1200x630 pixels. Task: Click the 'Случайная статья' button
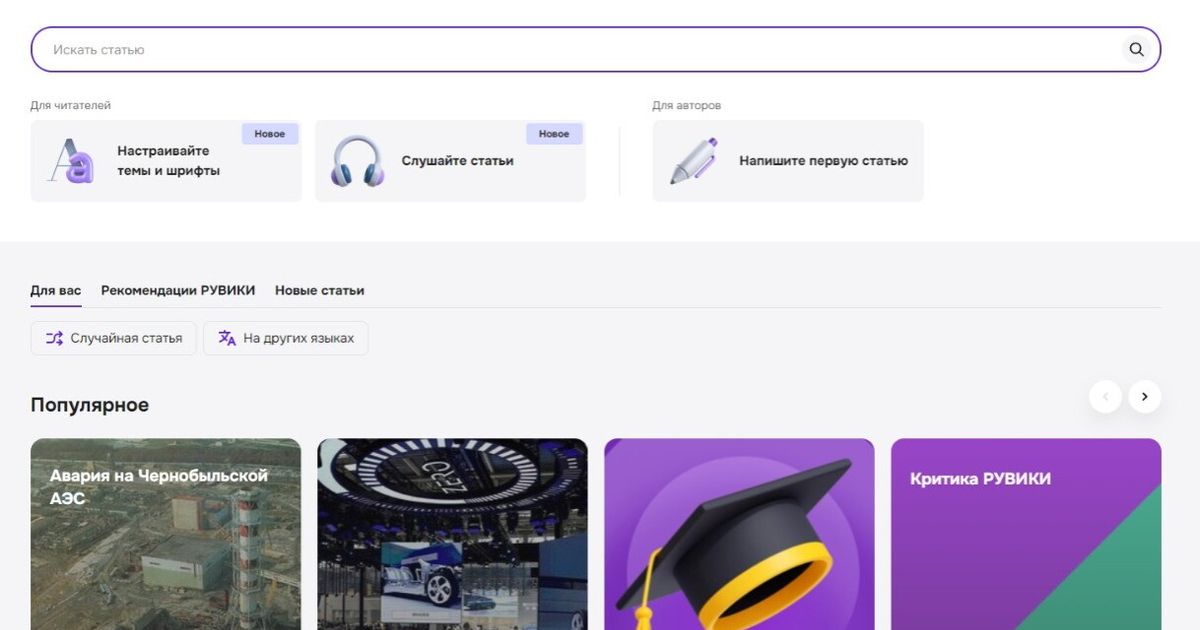(114, 338)
